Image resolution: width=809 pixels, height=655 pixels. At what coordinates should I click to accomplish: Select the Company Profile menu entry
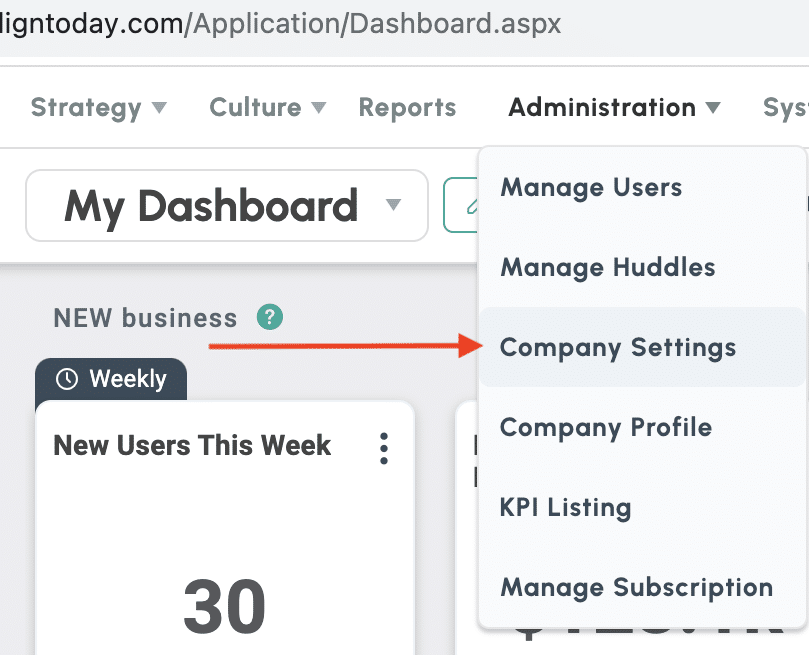(606, 427)
